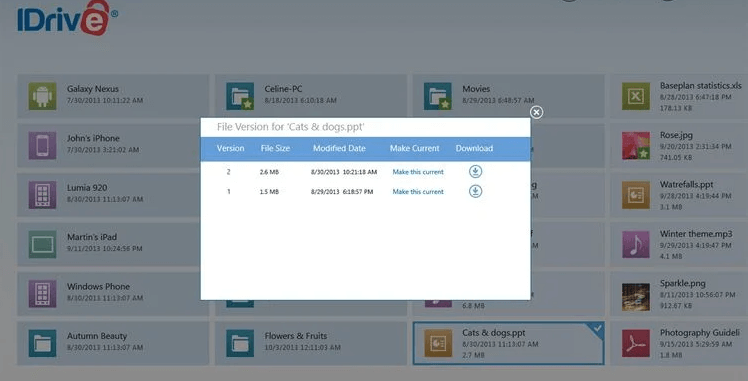
Task: Click the Photography Guideli file name
Action: (700, 332)
